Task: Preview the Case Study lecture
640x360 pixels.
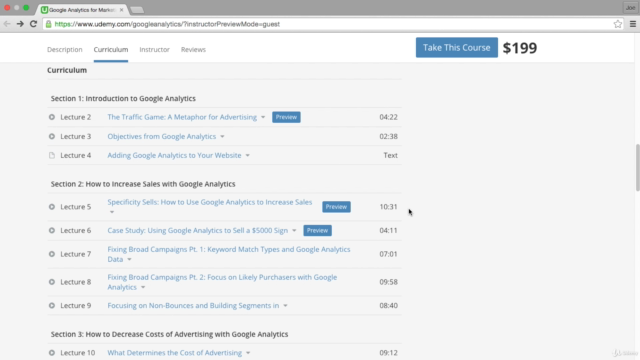Action: click(318, 231)
